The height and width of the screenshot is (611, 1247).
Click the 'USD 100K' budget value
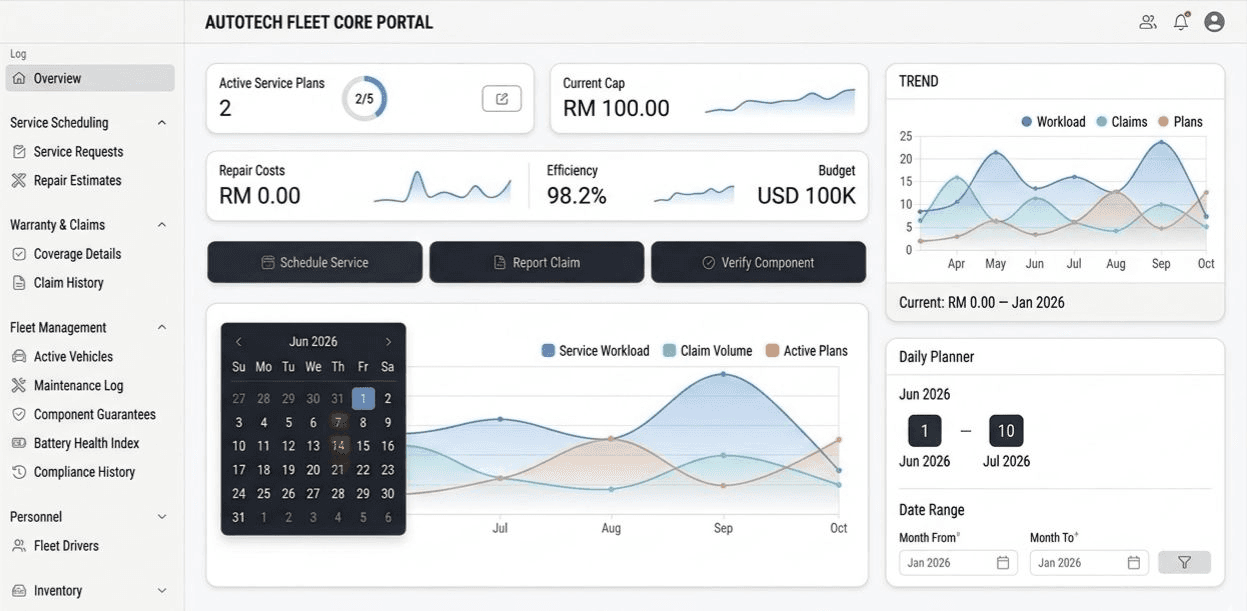(807, 196)
